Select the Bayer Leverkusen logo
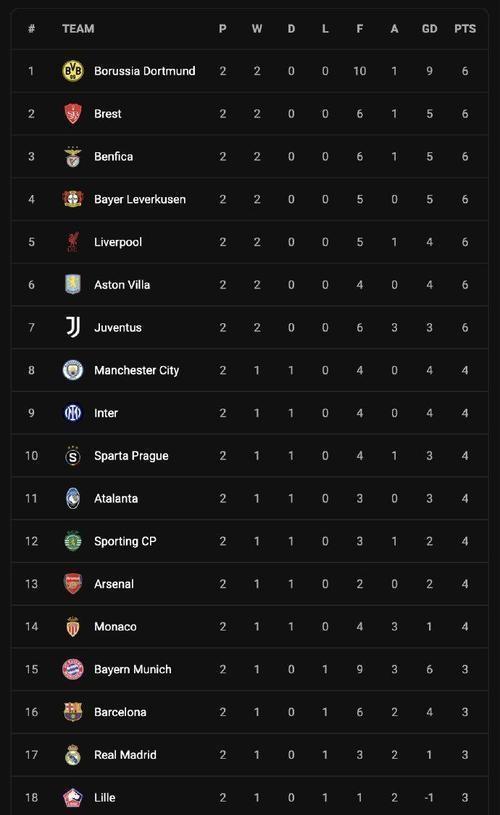 [73, 199]
